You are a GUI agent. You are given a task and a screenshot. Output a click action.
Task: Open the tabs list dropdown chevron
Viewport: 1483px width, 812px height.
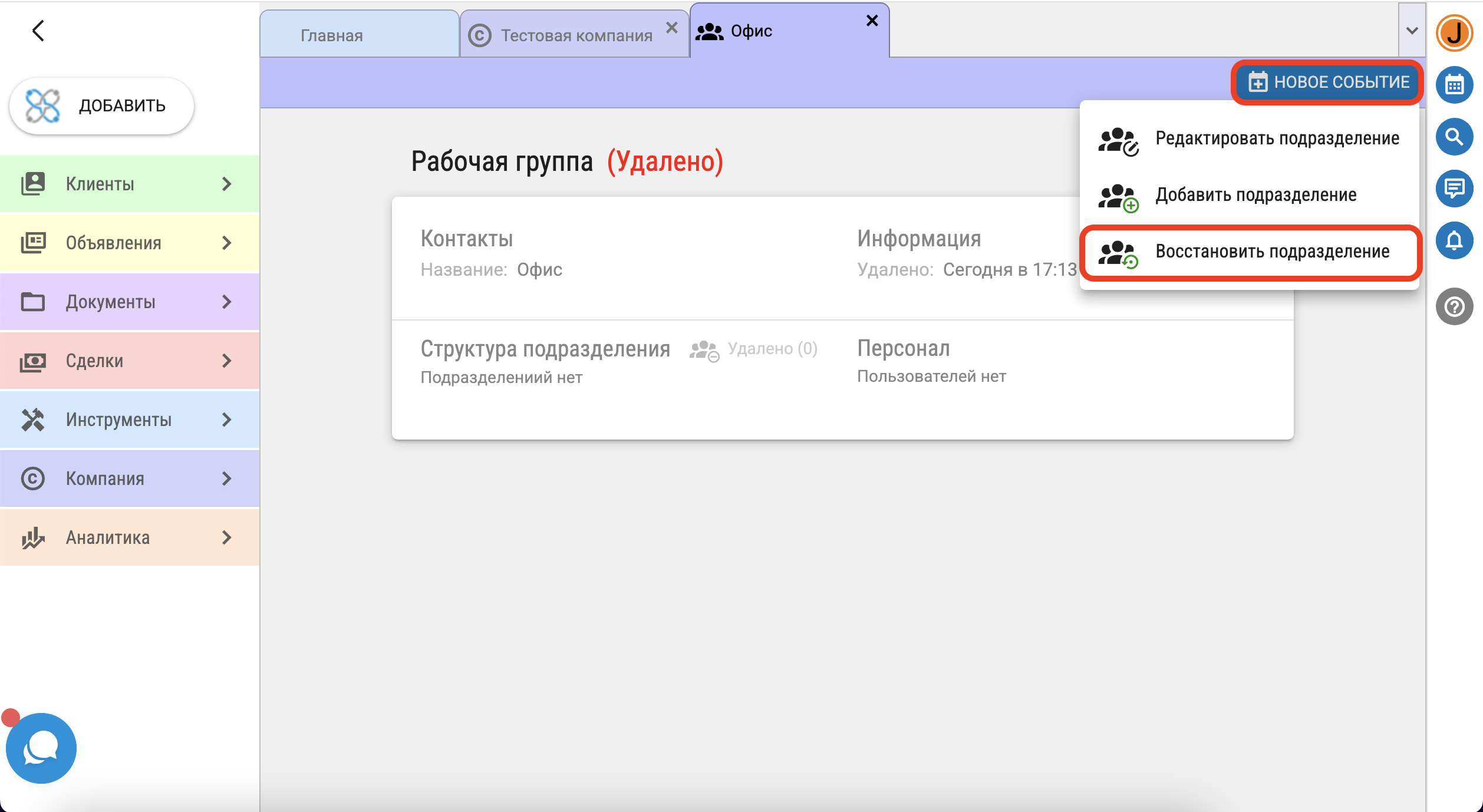pyautogui.click(x=1412, y=31)
